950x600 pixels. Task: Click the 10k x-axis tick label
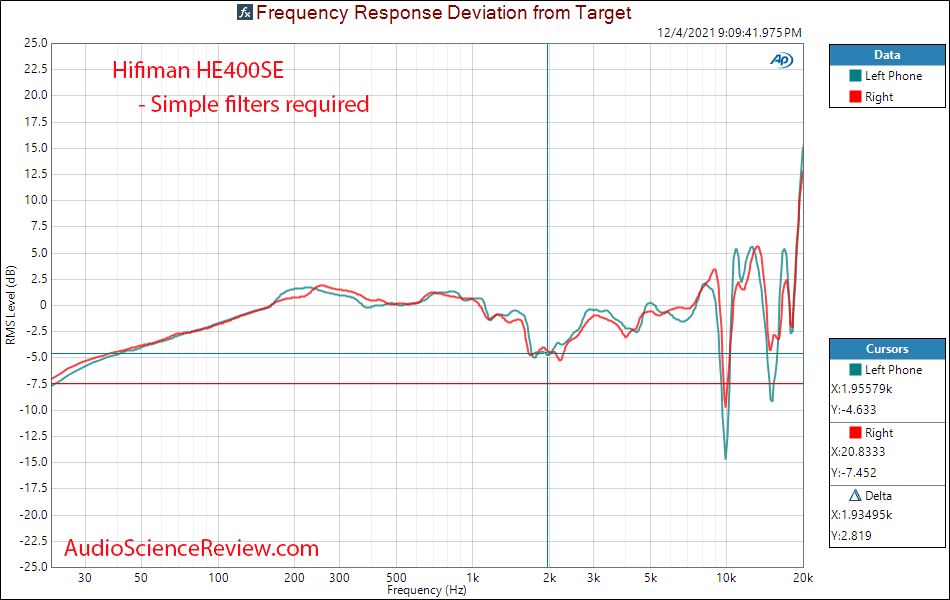point(726,578)
